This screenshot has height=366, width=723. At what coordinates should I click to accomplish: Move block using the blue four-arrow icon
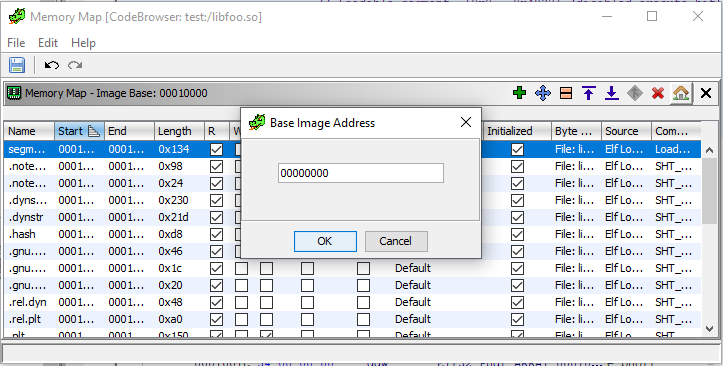pos(543,93)
